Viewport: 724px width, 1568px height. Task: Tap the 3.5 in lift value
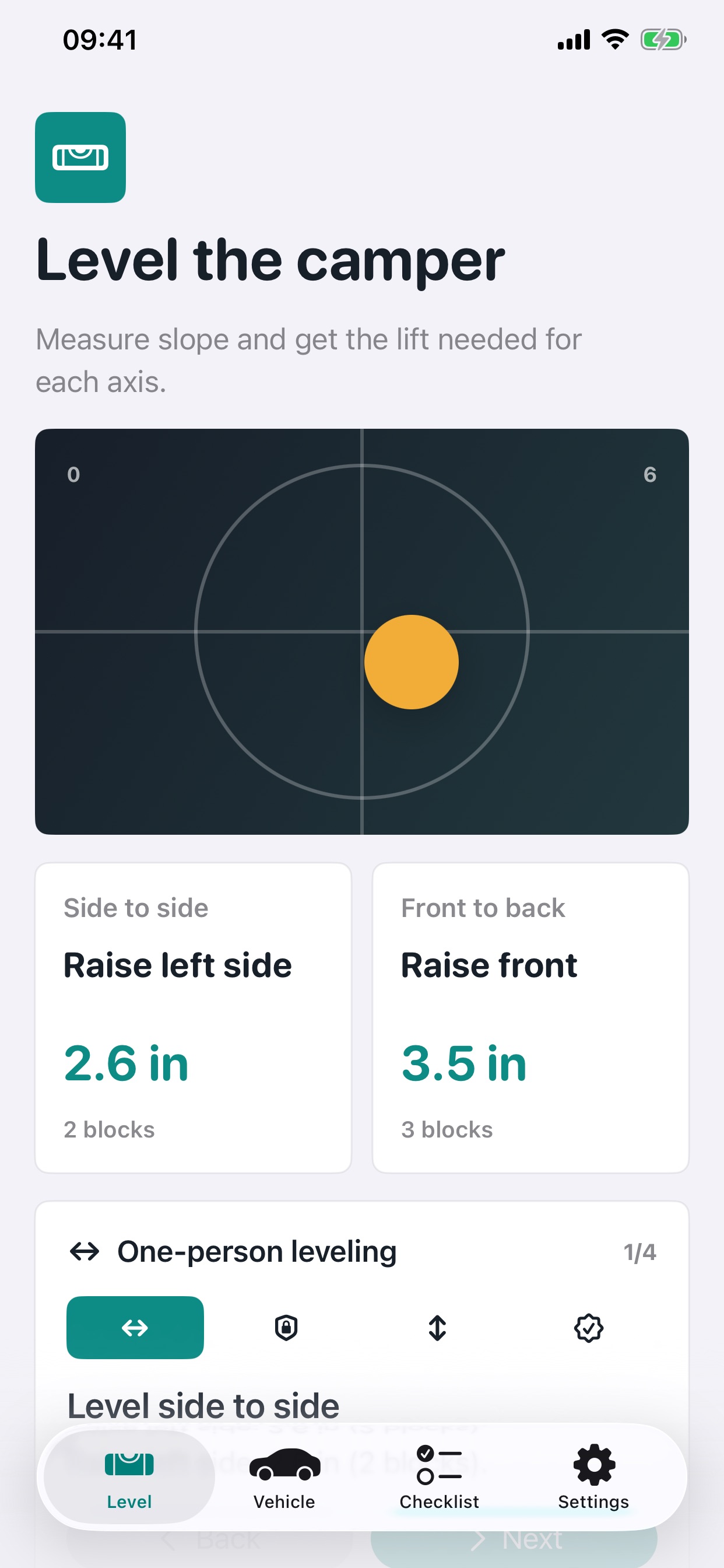pos(464,1063)
